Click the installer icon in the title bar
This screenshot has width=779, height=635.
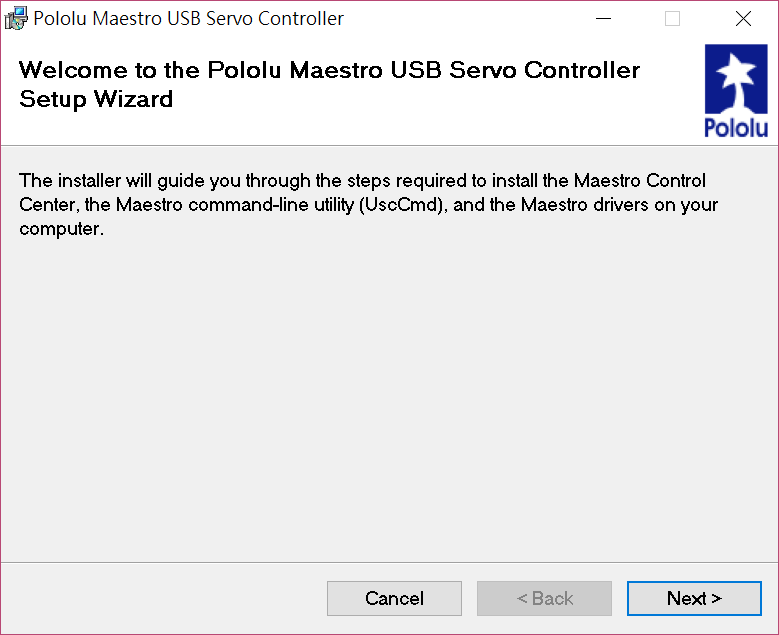(16, 18)
